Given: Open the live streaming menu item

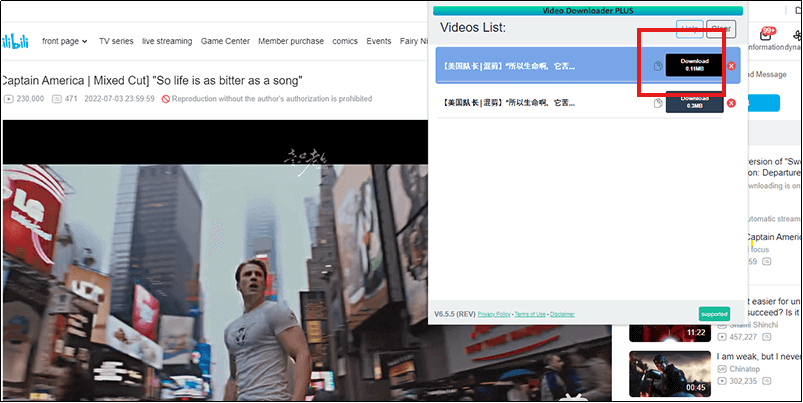Looking at the screenshot, I should [167, 41].
